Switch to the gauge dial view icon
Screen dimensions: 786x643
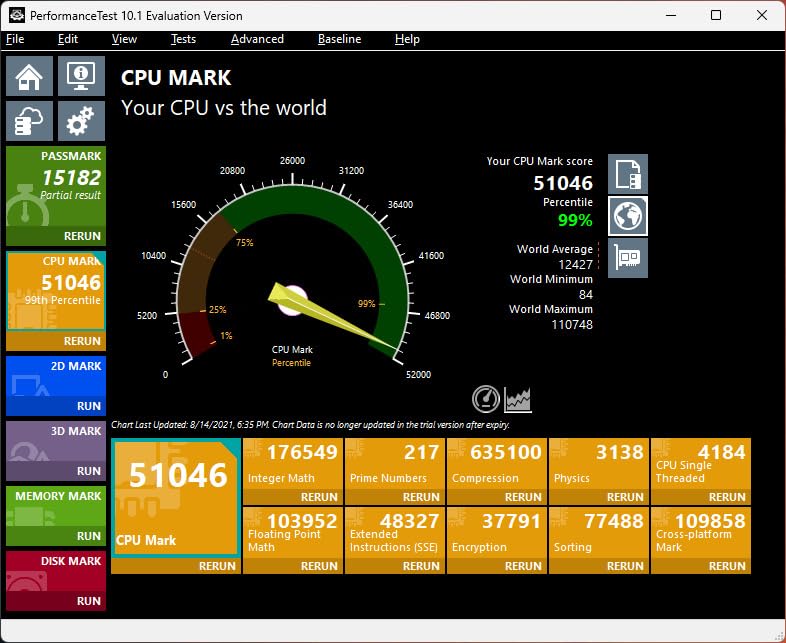pyautogui.click(x=486, y=399)
